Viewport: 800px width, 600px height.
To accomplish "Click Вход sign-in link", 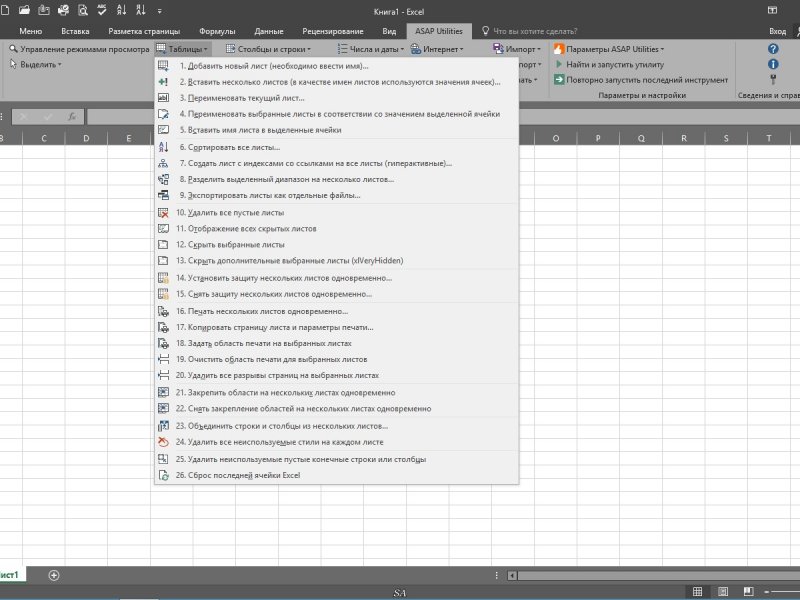I will pyautogui.click(x=778, y=31).
